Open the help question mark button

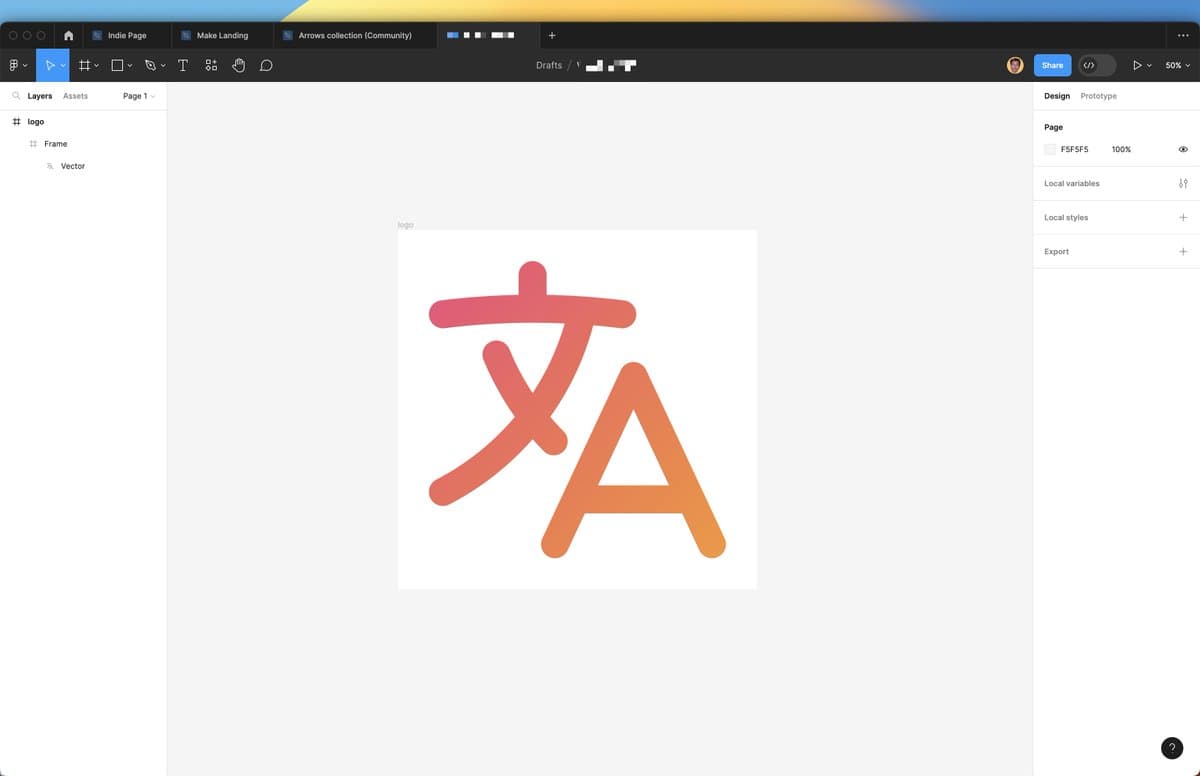[x=1172, y=748]
